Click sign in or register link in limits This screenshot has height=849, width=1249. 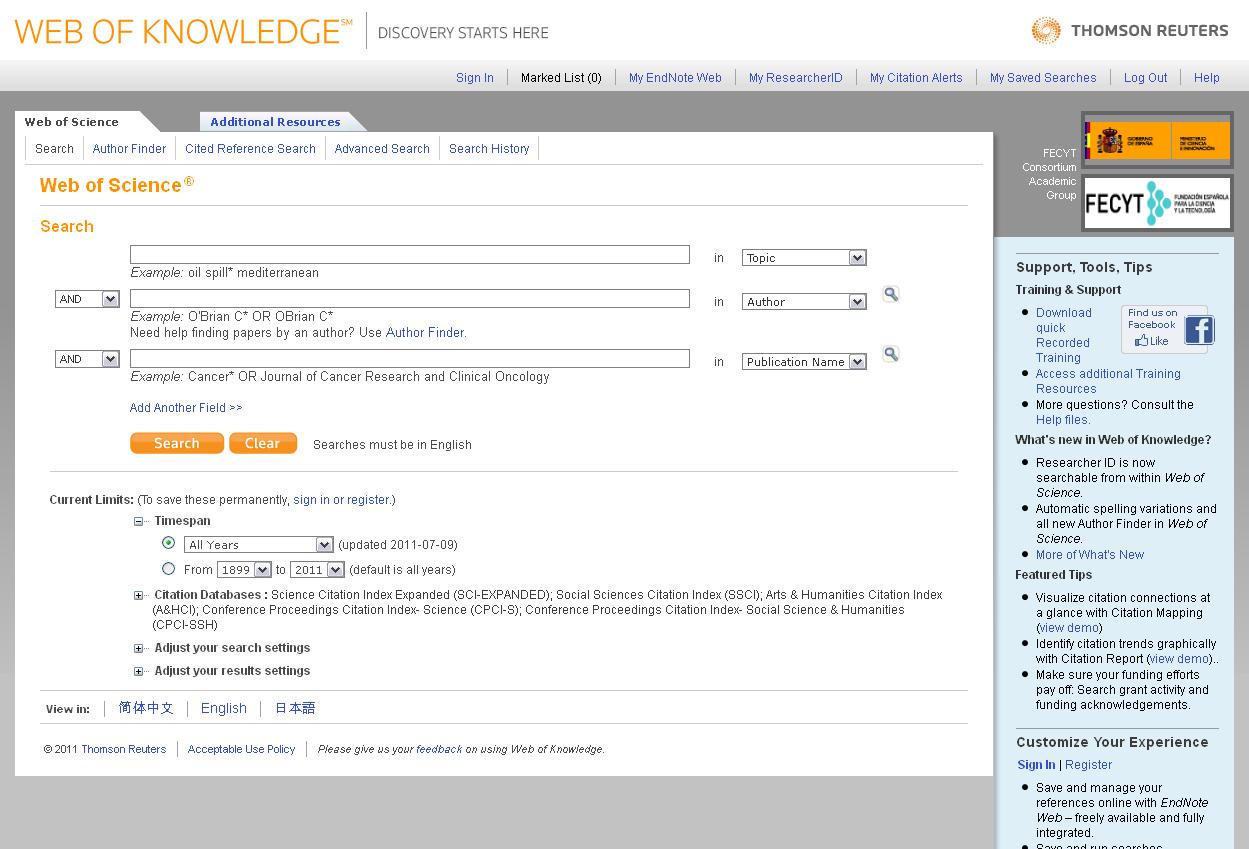341,500
